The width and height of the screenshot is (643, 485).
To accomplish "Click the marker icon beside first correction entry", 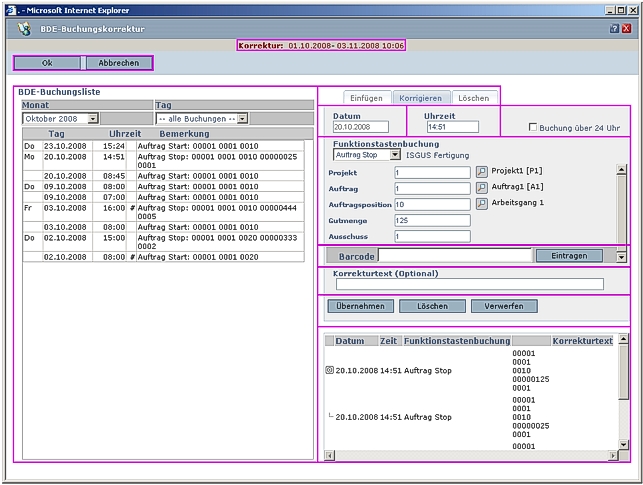I will tap(329, 370).
